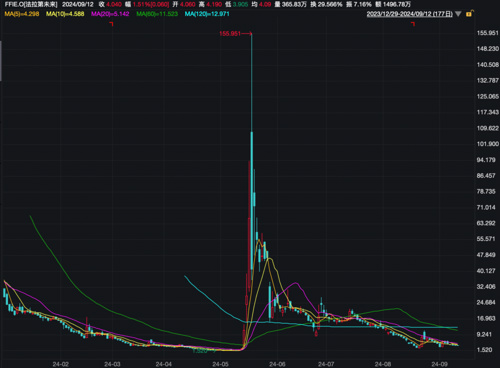Image resolution: width=500 pixels, height=368 pixels.
Task: Click the 2023/12/29-2024/09/12 date range link
Action: tap(410, 14)
